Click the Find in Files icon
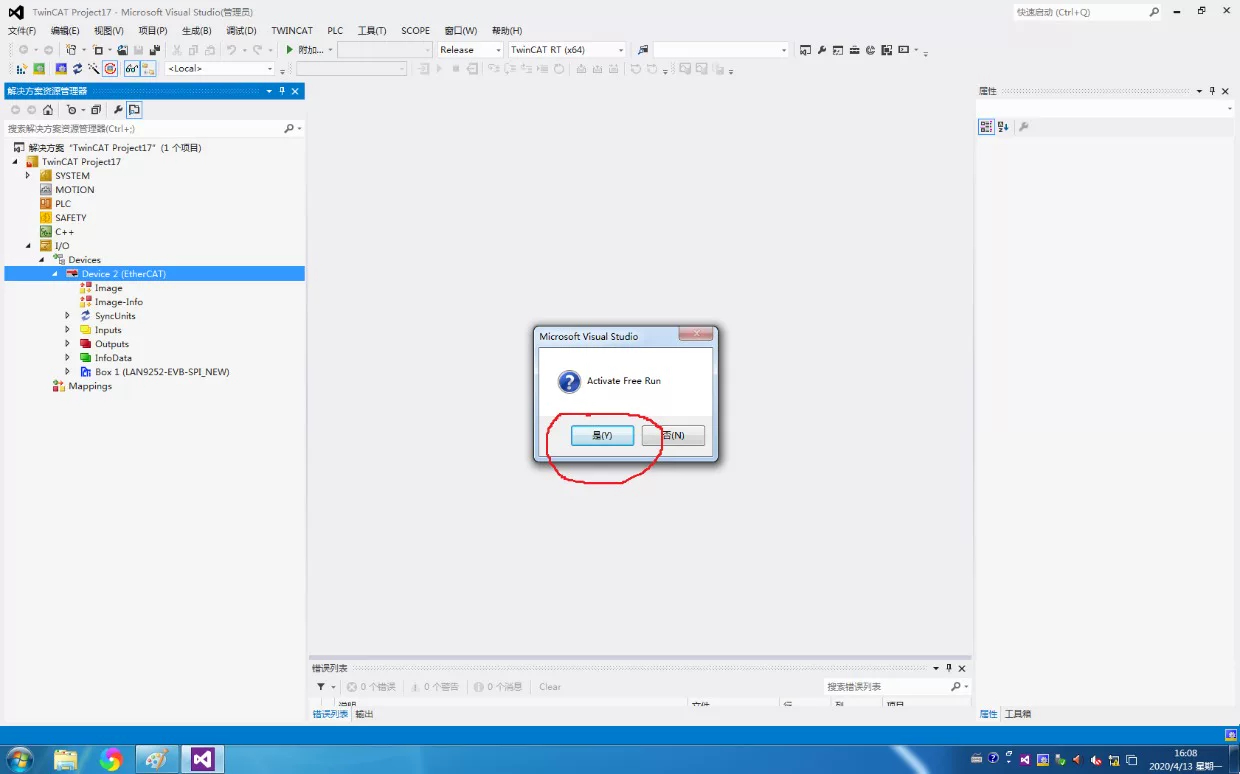1240x774 pixels. point(642,49)
